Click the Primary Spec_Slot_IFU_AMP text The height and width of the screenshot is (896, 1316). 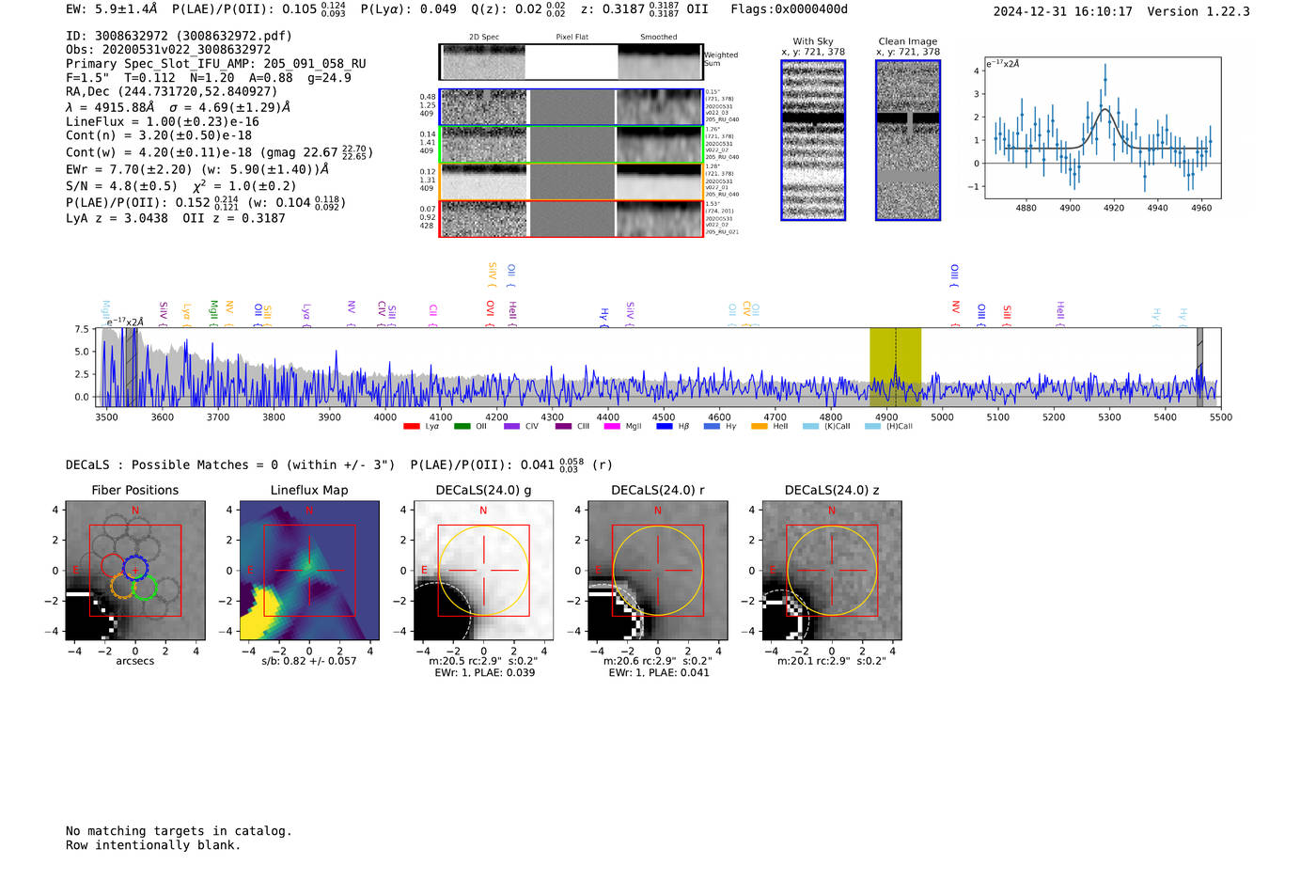216,64
